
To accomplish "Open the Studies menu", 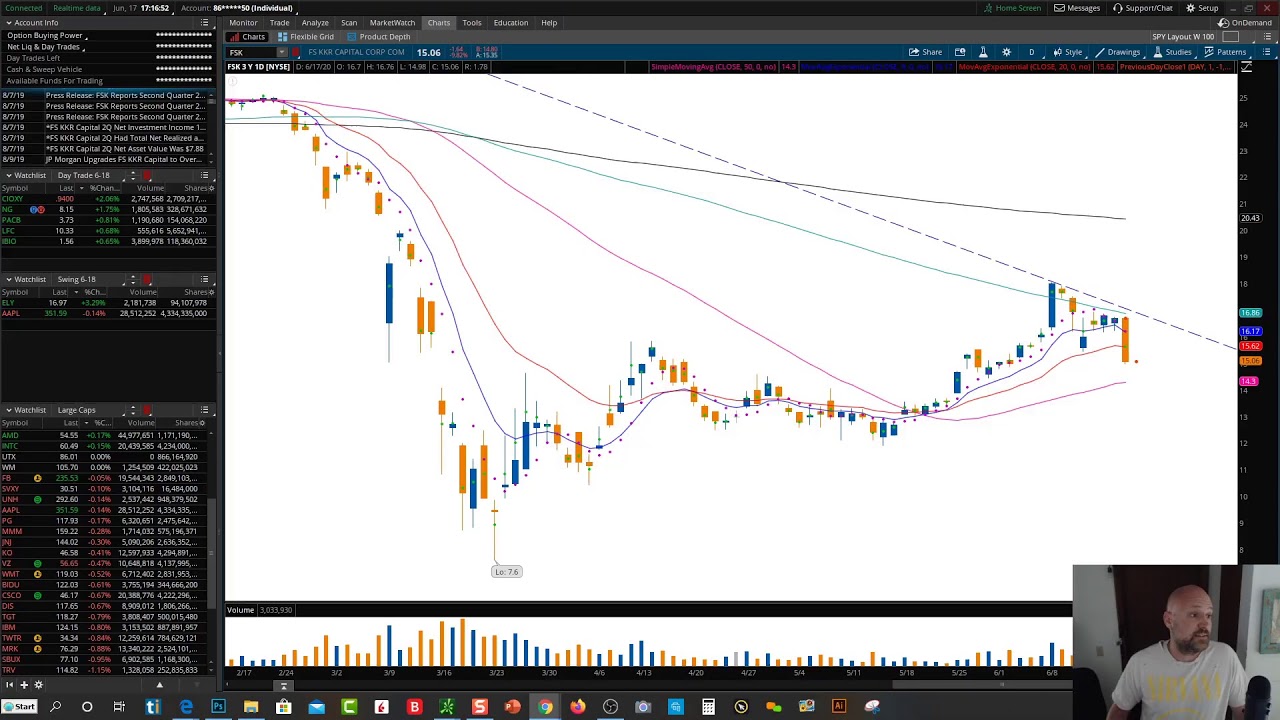I will click(1171, 52).
